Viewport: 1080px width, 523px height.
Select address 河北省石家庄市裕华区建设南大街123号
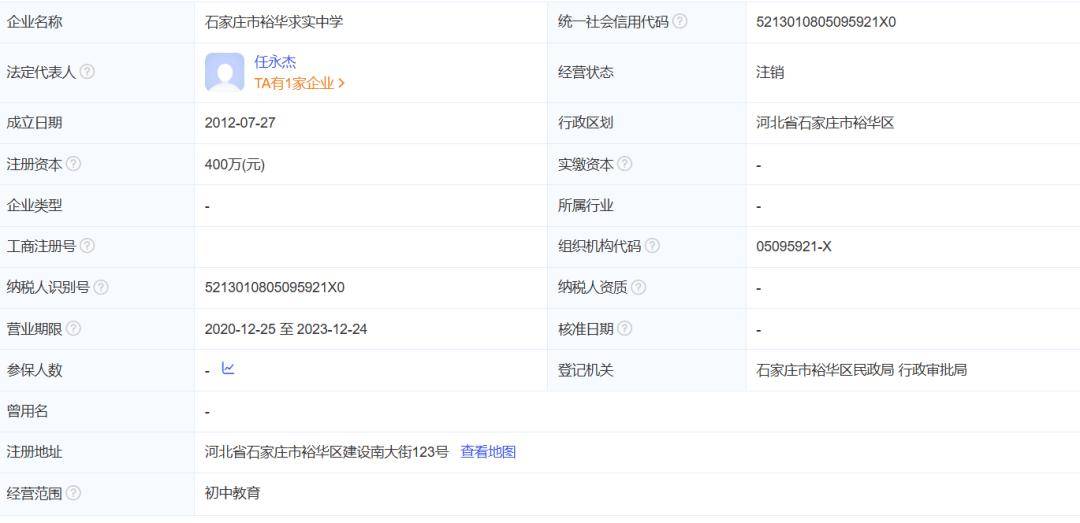(x=326, y=452)
